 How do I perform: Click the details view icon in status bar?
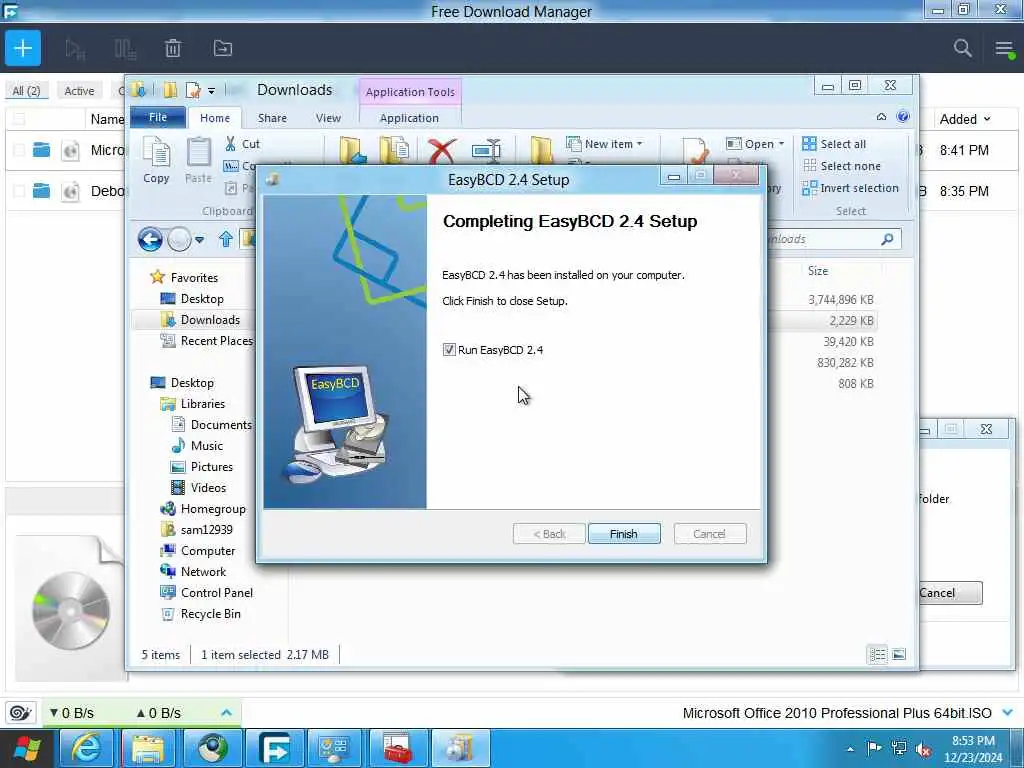pyautogui.click(x=878, y=654)
